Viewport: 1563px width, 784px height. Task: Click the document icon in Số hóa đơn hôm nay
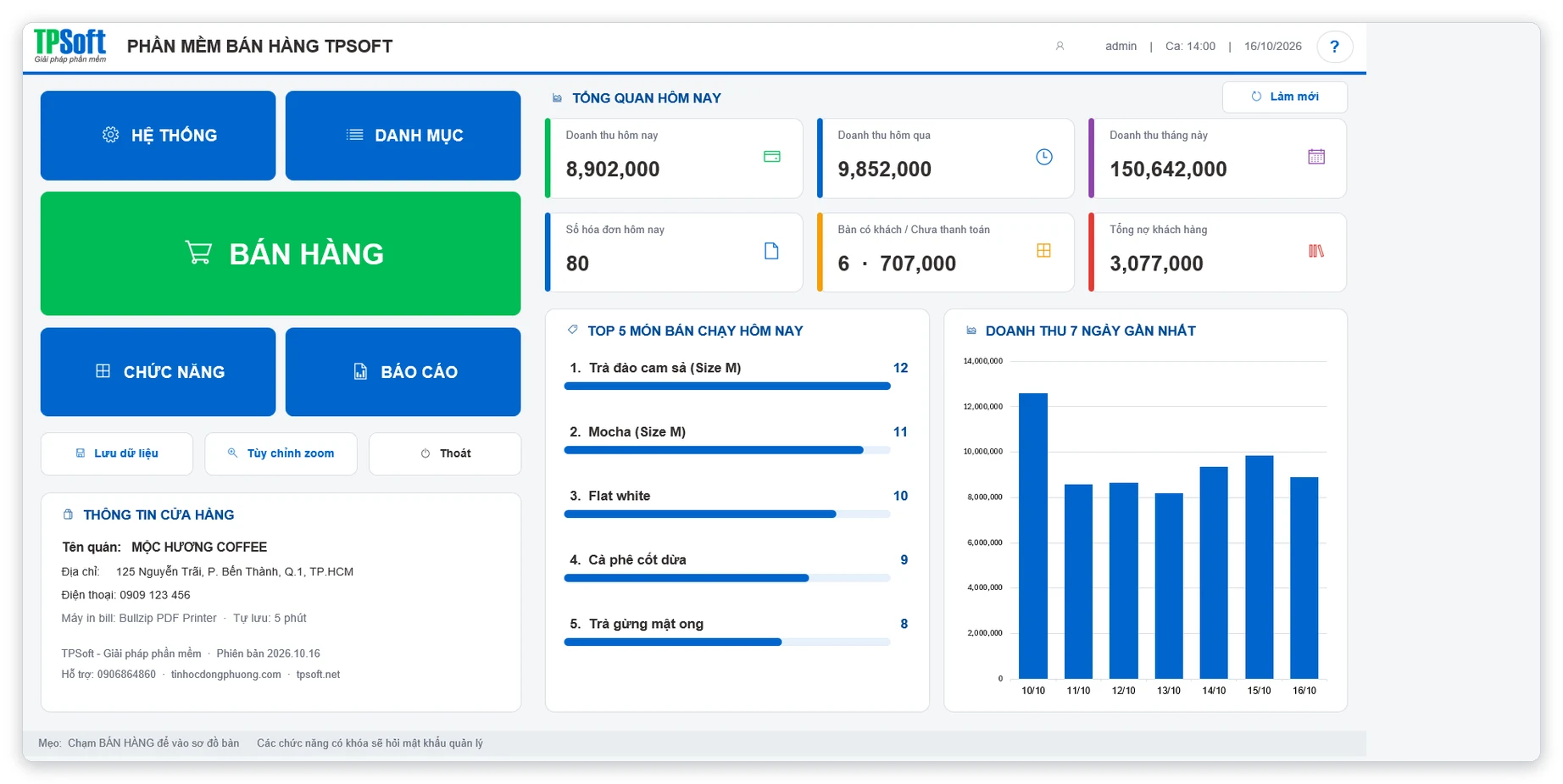pyautogui.click(x=771, y=251)
